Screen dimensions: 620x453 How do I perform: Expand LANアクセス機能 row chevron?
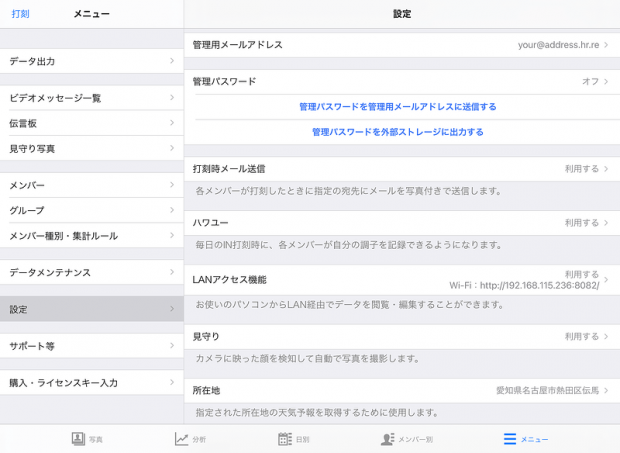point(605,279)
